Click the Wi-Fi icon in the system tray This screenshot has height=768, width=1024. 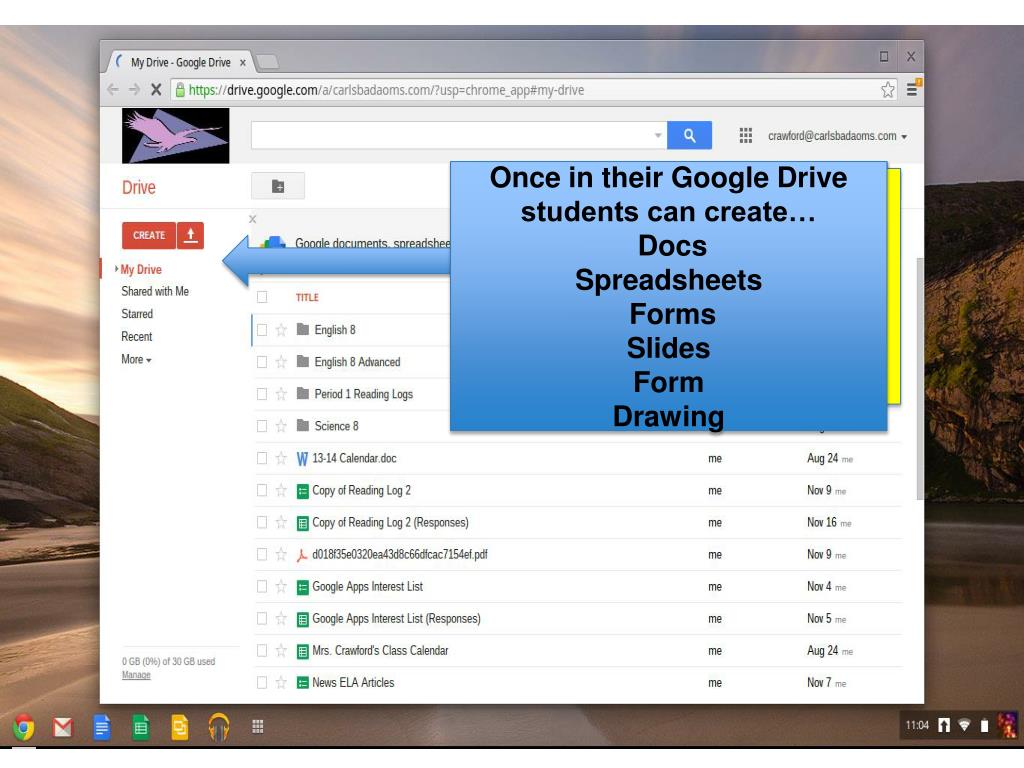964,725
